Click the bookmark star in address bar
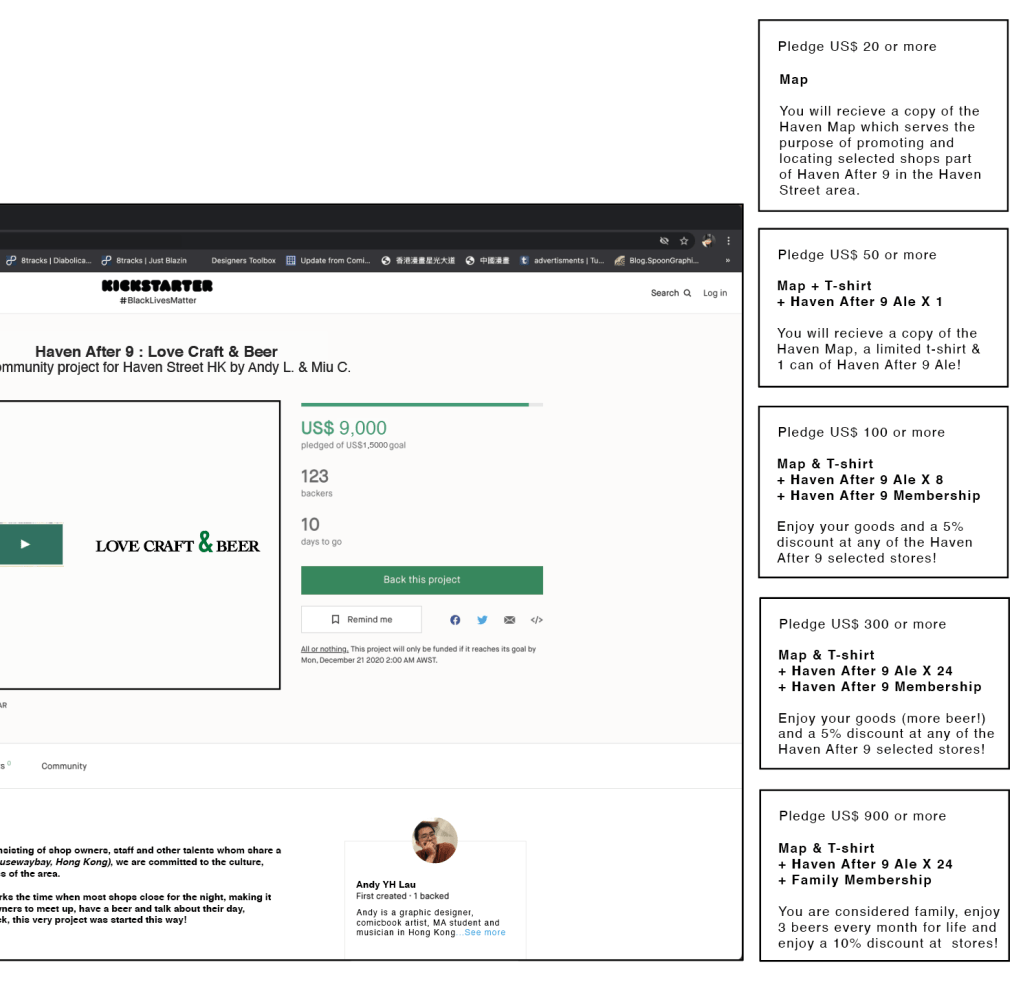The width and height of the screenshot is (1023, 982). click(684, 241)
